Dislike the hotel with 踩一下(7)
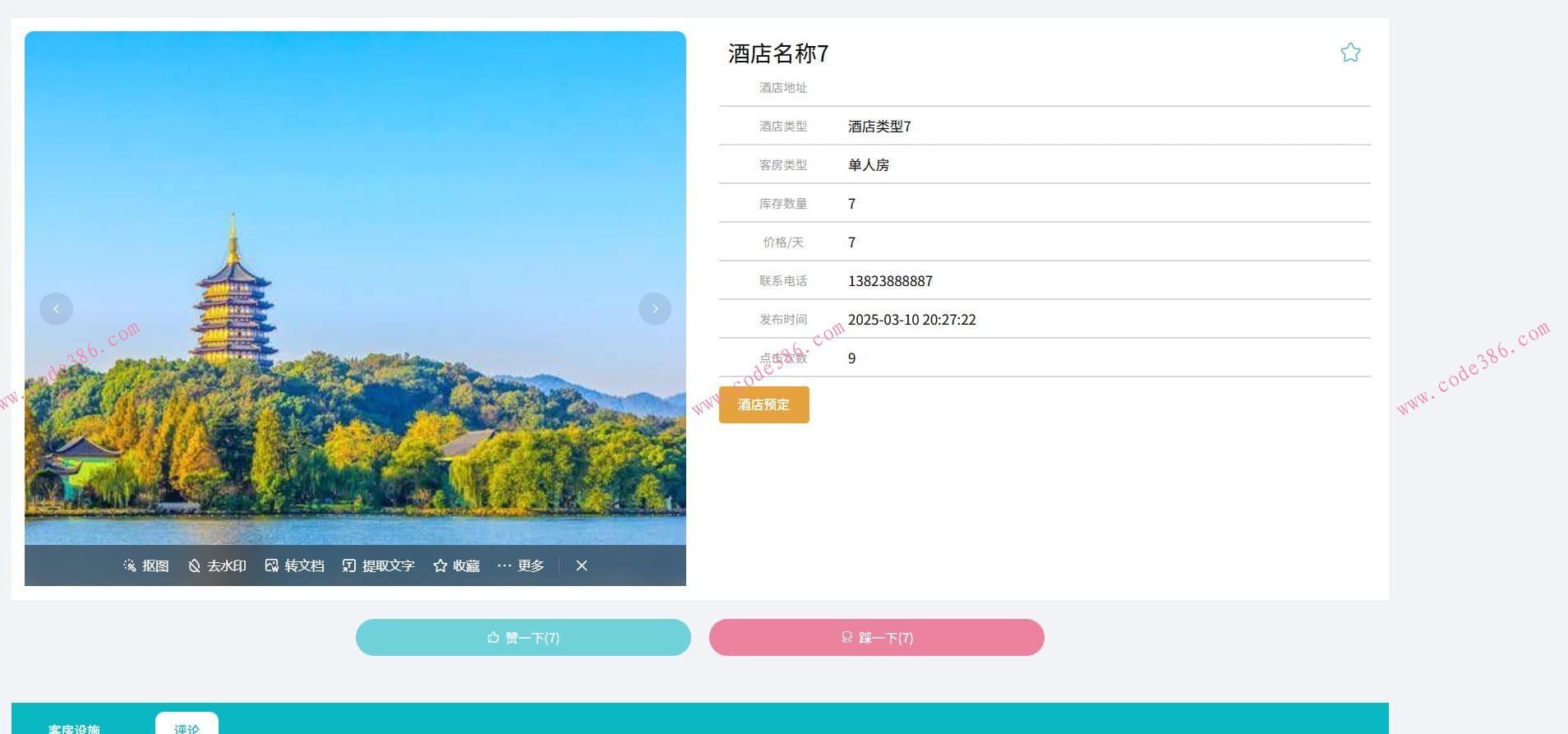Image resolution: width=1568 pixels, height=734 pixels. (877, 638)
